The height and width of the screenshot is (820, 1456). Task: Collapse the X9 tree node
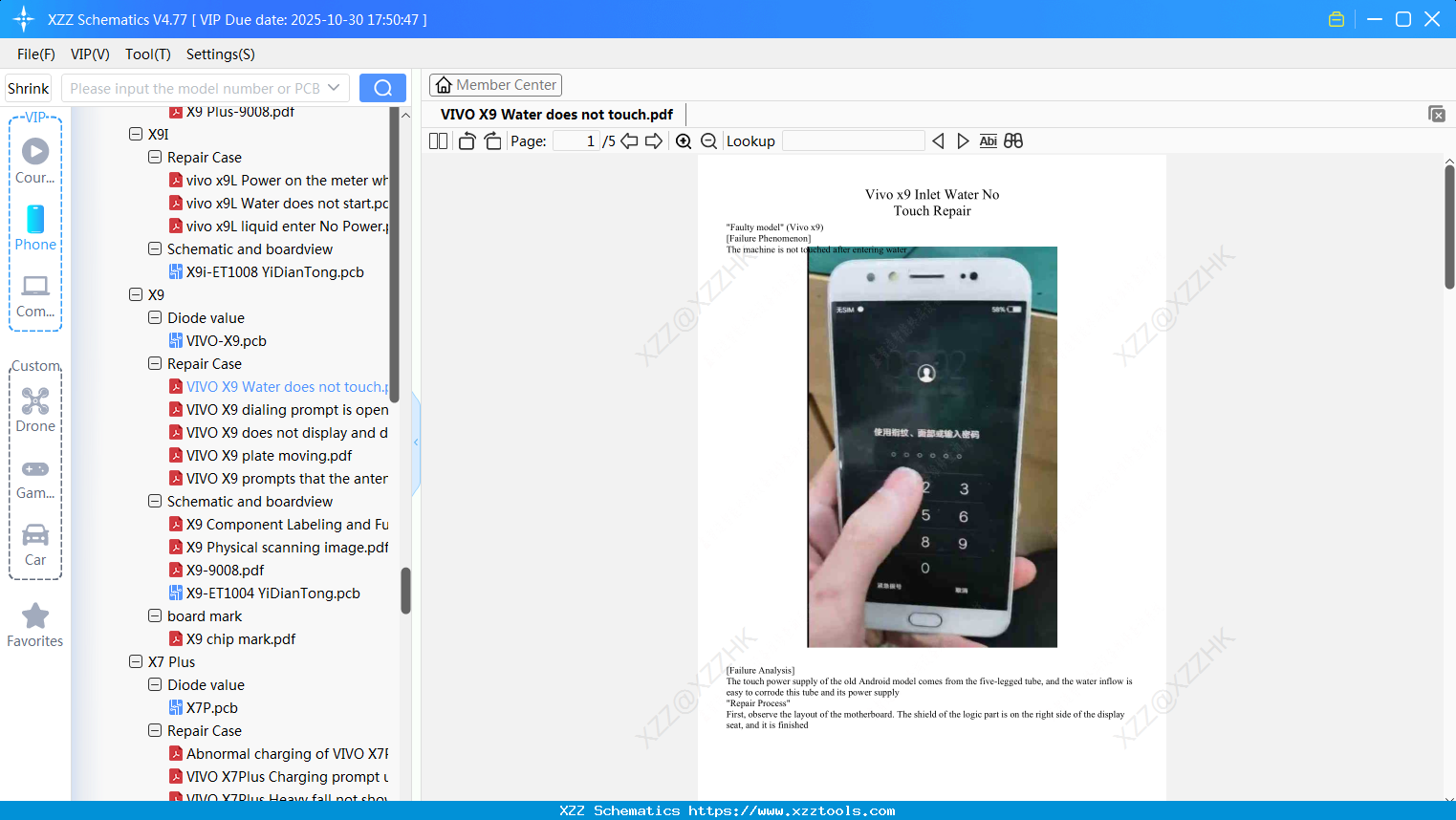[x=136, y=294]
